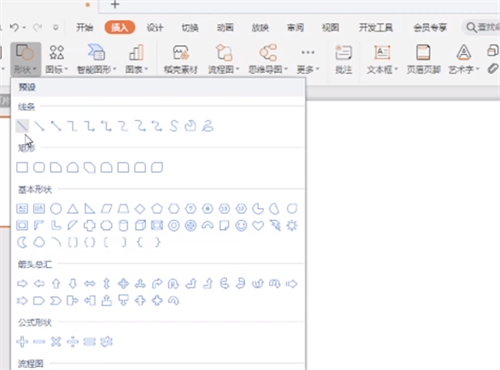Select the scribble line shape
The width and height of the screenshot is (500, 370).
point(208,126)
